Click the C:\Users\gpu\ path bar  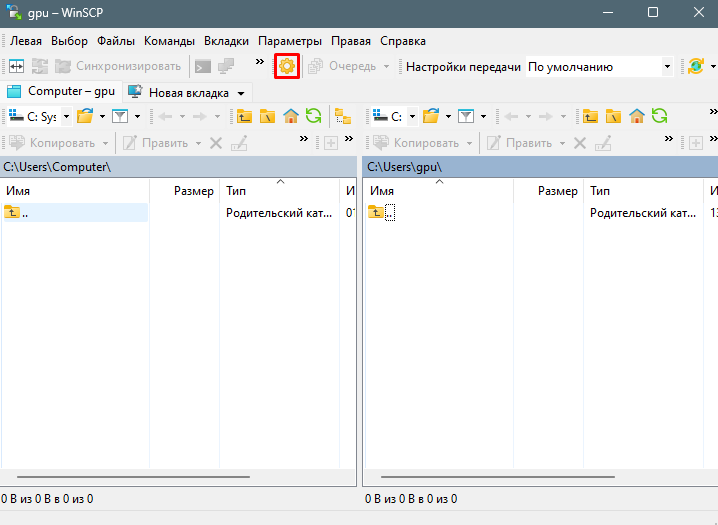(x=540, y=167)
